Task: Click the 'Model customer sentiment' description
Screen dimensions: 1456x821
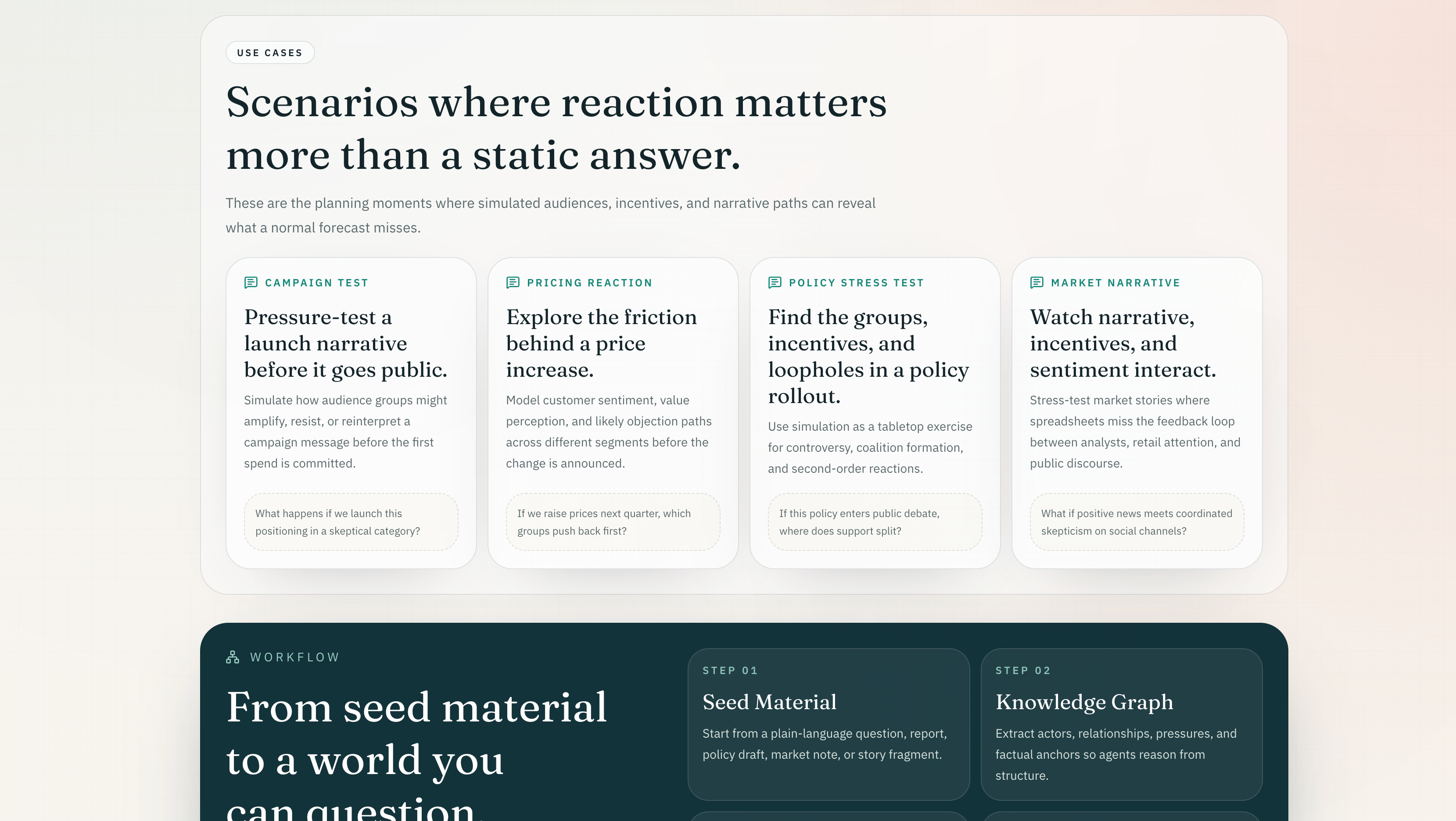Action: [609, 432]
